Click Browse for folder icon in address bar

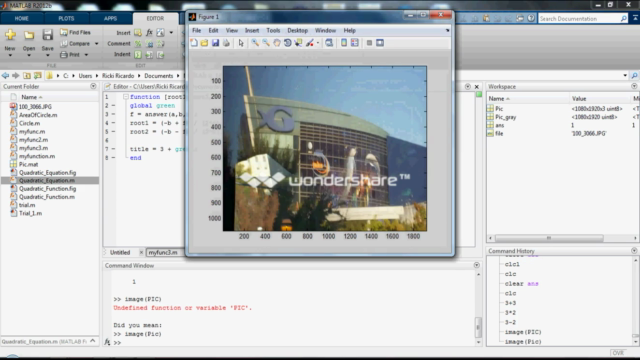click(x=38, y=76)
